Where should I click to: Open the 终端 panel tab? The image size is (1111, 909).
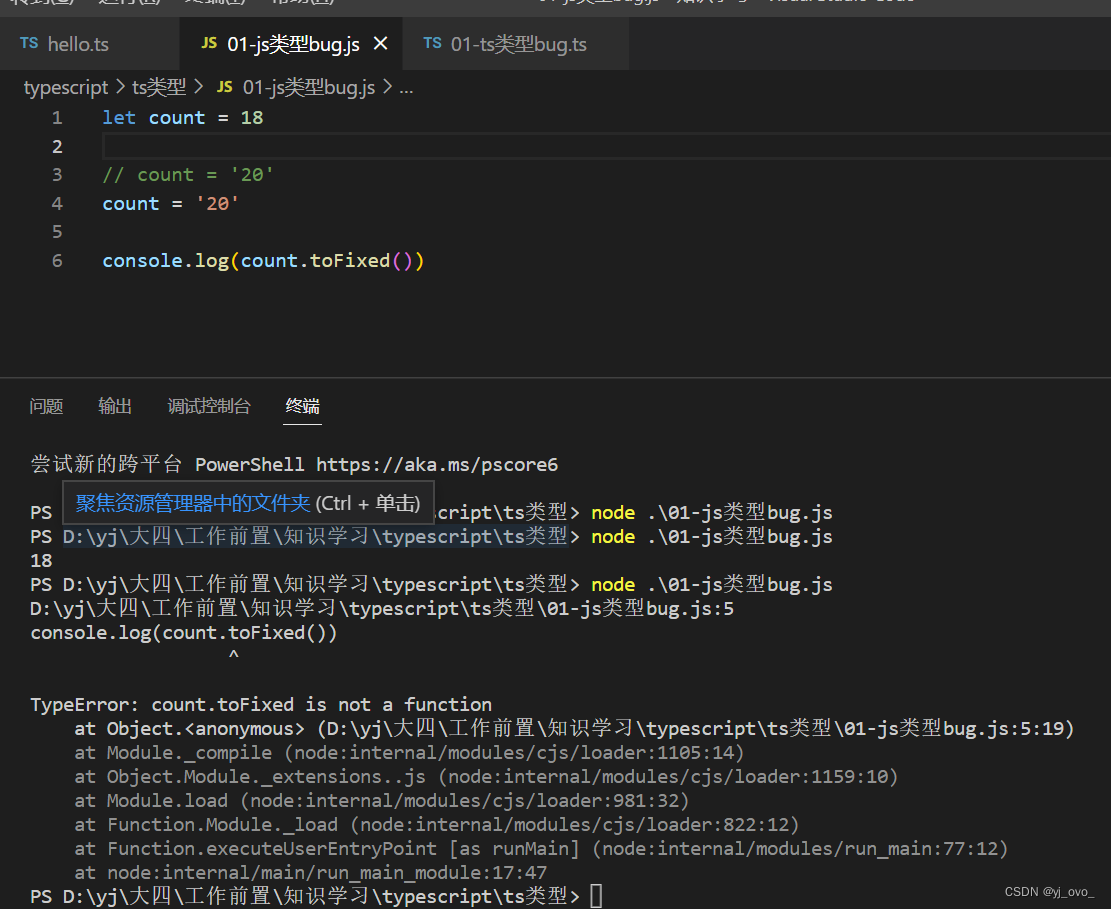(302, 406)
